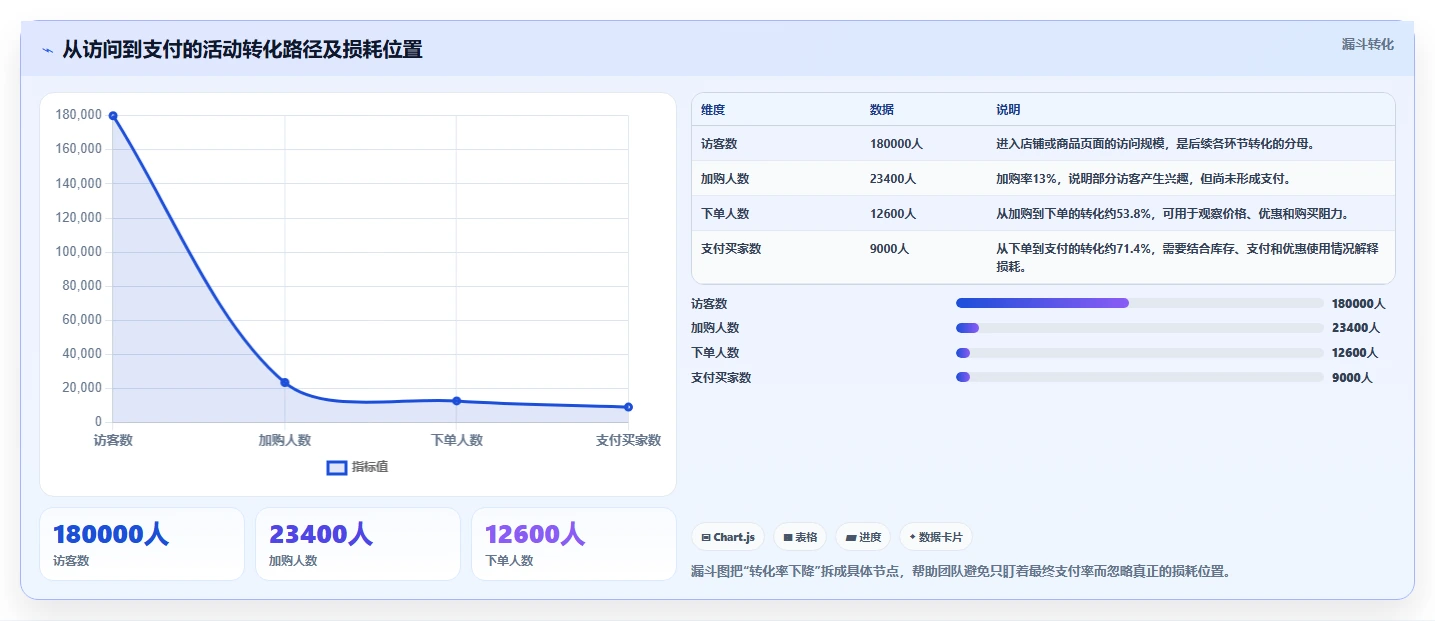Viewport: 1435px width, 621px height.
Task: Click the 180,000 y-axis label
Action: [x=79, y=115]
